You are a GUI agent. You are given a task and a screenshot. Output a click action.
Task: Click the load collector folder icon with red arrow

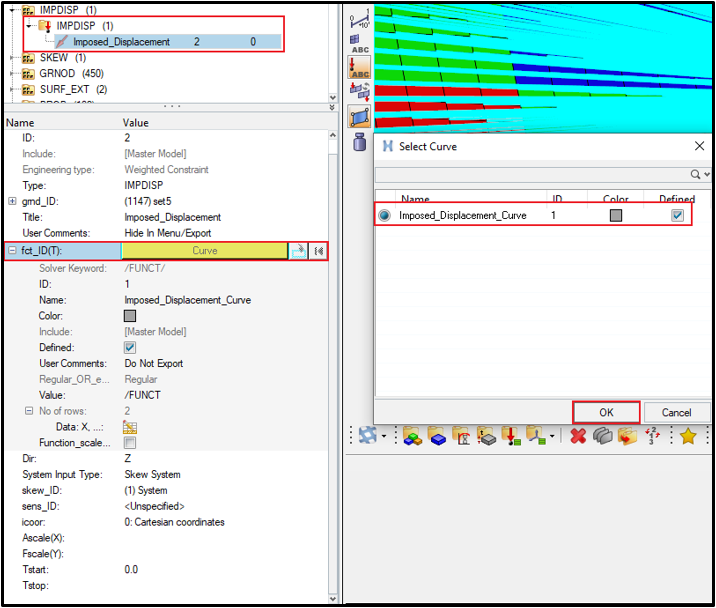[x=511, y=435]
